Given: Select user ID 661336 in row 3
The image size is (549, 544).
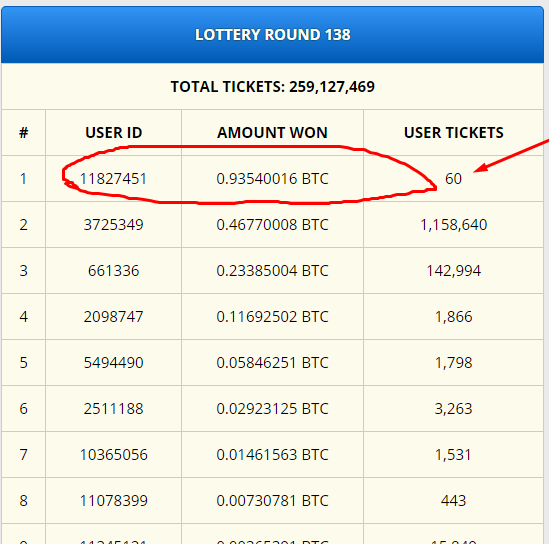Looking at the screenshot, I should 113,271.
